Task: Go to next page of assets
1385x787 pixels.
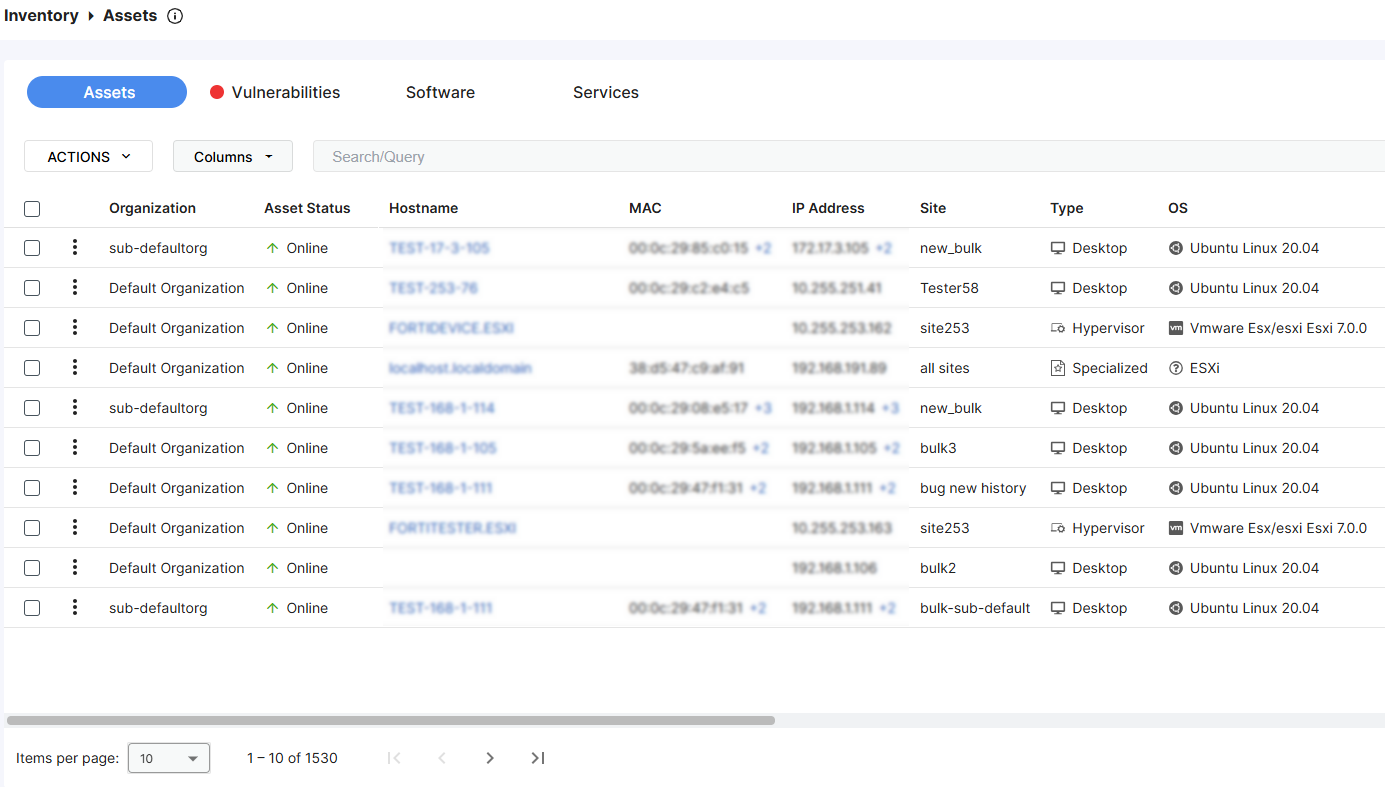Action: [x=490, y=758]
